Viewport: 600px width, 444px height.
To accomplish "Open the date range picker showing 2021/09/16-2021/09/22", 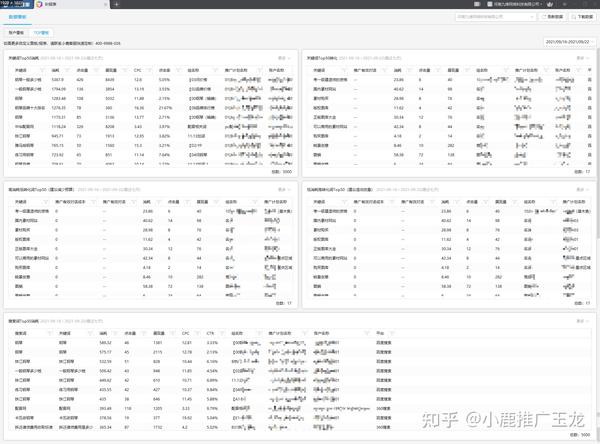I will (x=569, y=42).
